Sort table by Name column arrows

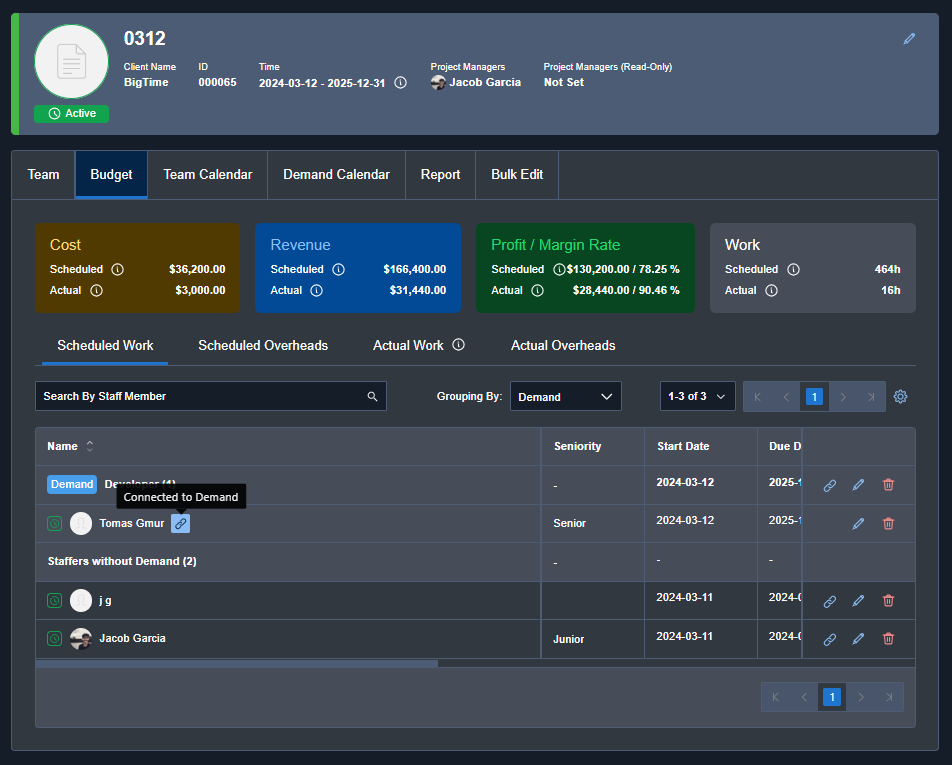pyautogui.click(x=90, y=446)
